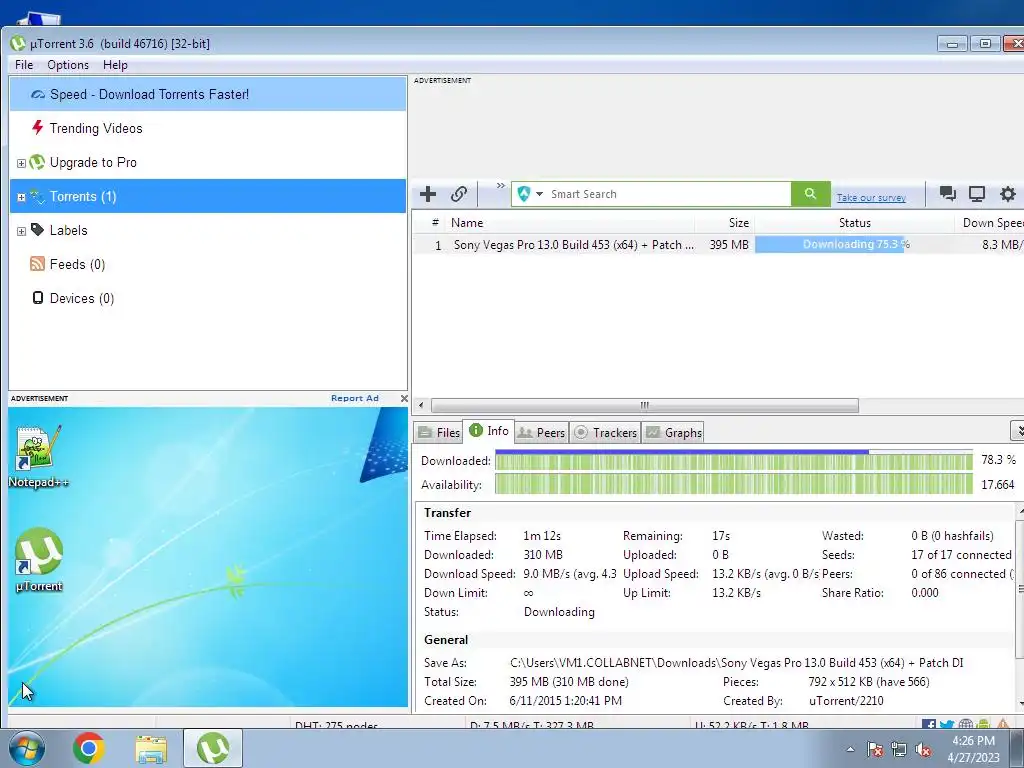Open Preferences via the gear icon

click(x=1008, y=193)
